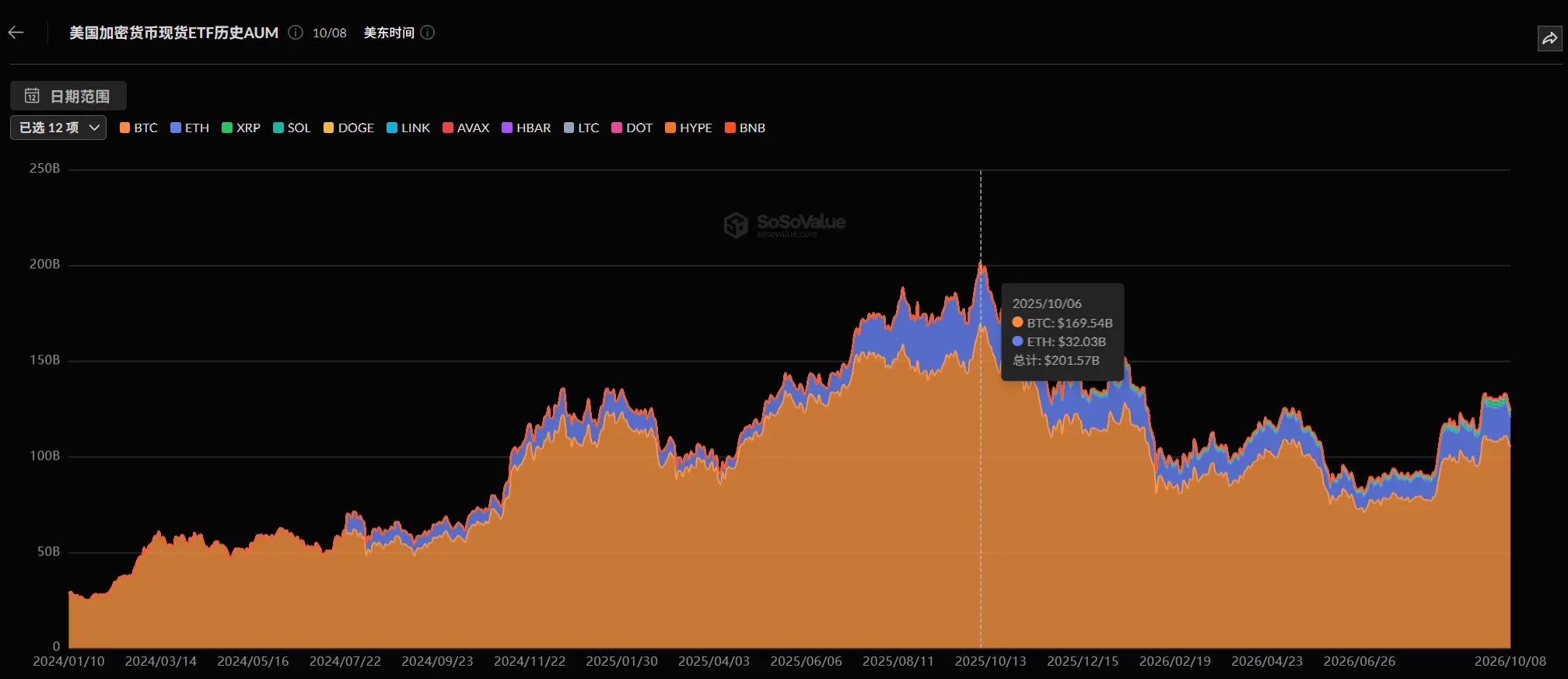Click the 10/08 date text in header
Viewport: 1568px width, 679px height.
click(x=330, y=33)
